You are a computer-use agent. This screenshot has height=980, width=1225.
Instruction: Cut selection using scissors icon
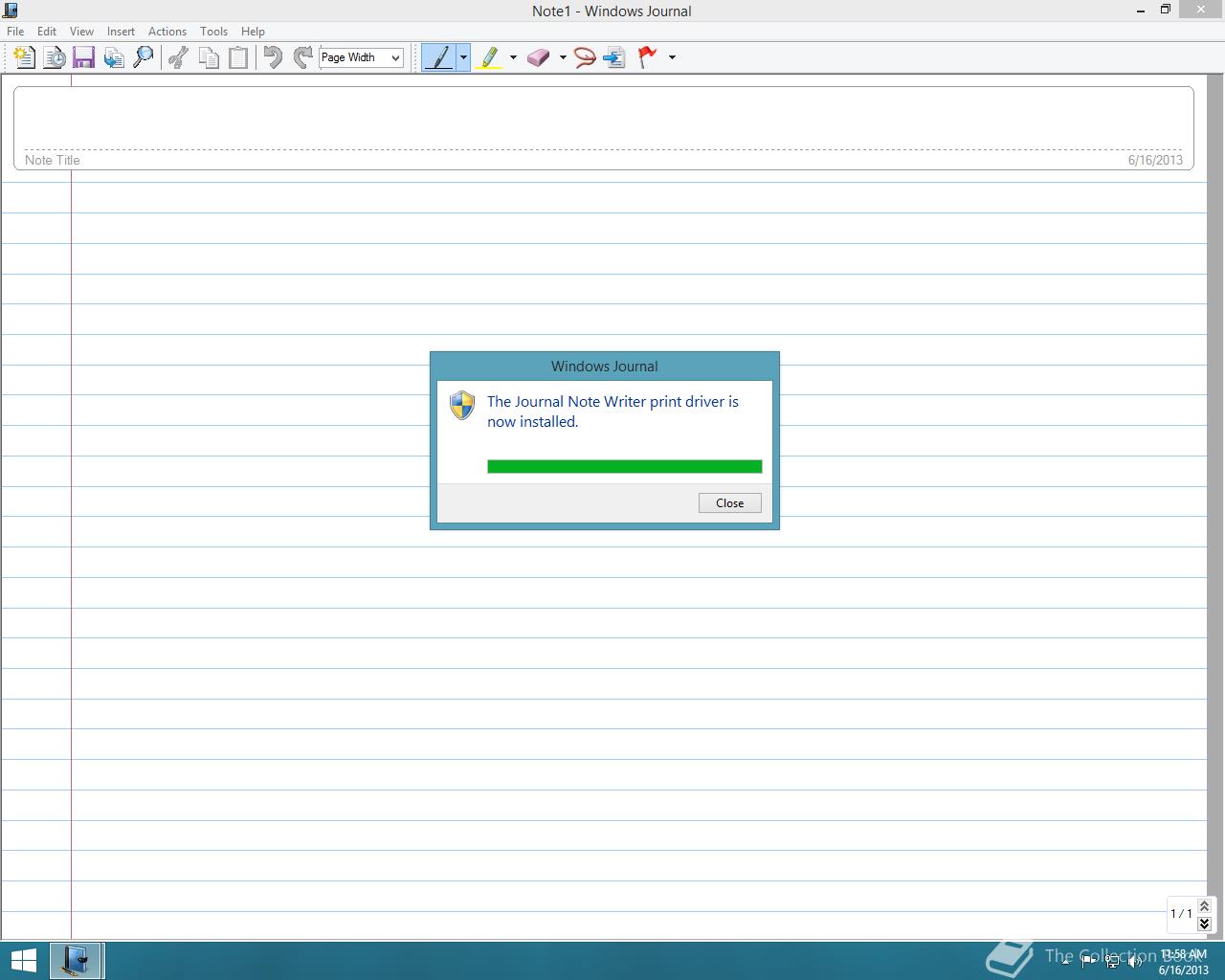[x=178, y=57]
